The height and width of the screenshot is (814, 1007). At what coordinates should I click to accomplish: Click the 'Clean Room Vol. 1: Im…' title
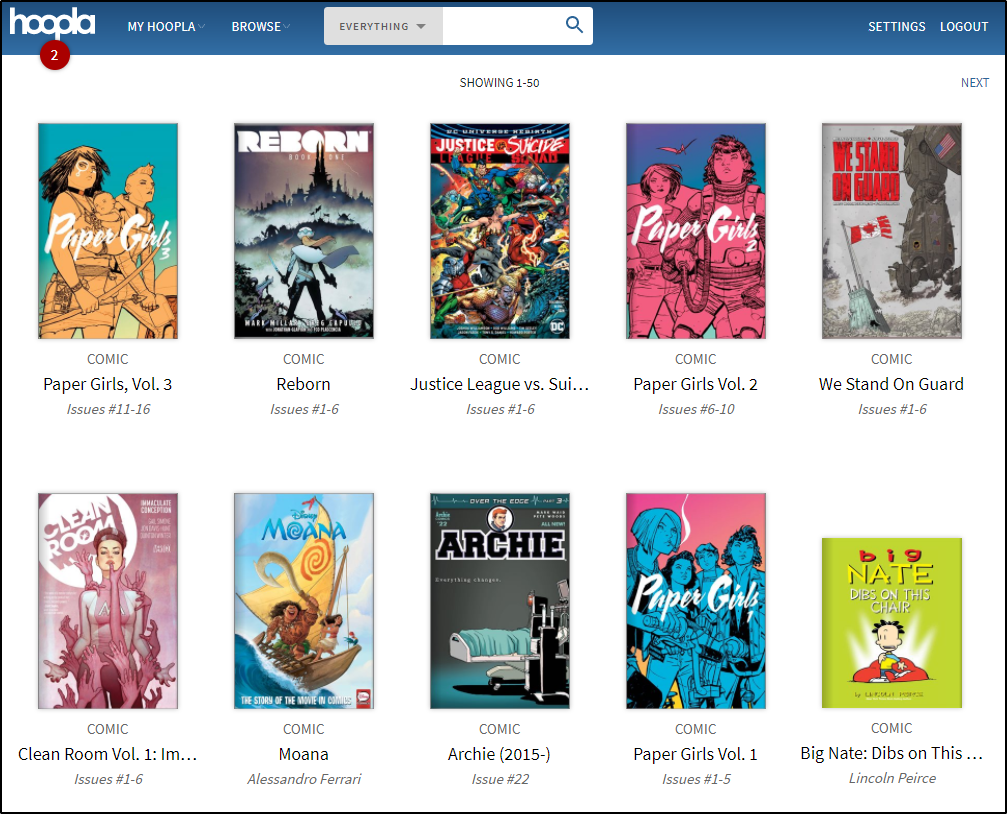(108, 754)
